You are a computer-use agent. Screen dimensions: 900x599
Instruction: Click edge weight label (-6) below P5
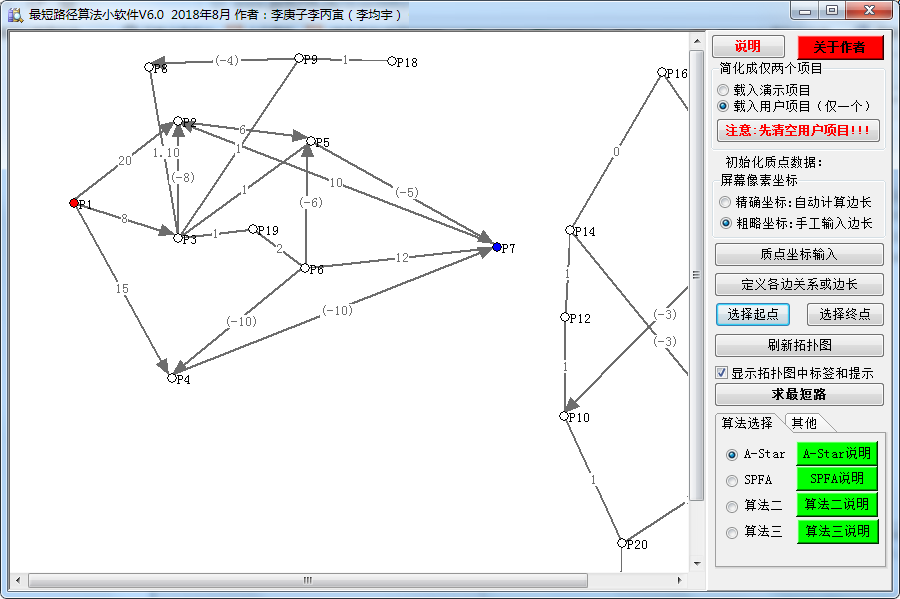coord(311,202)
